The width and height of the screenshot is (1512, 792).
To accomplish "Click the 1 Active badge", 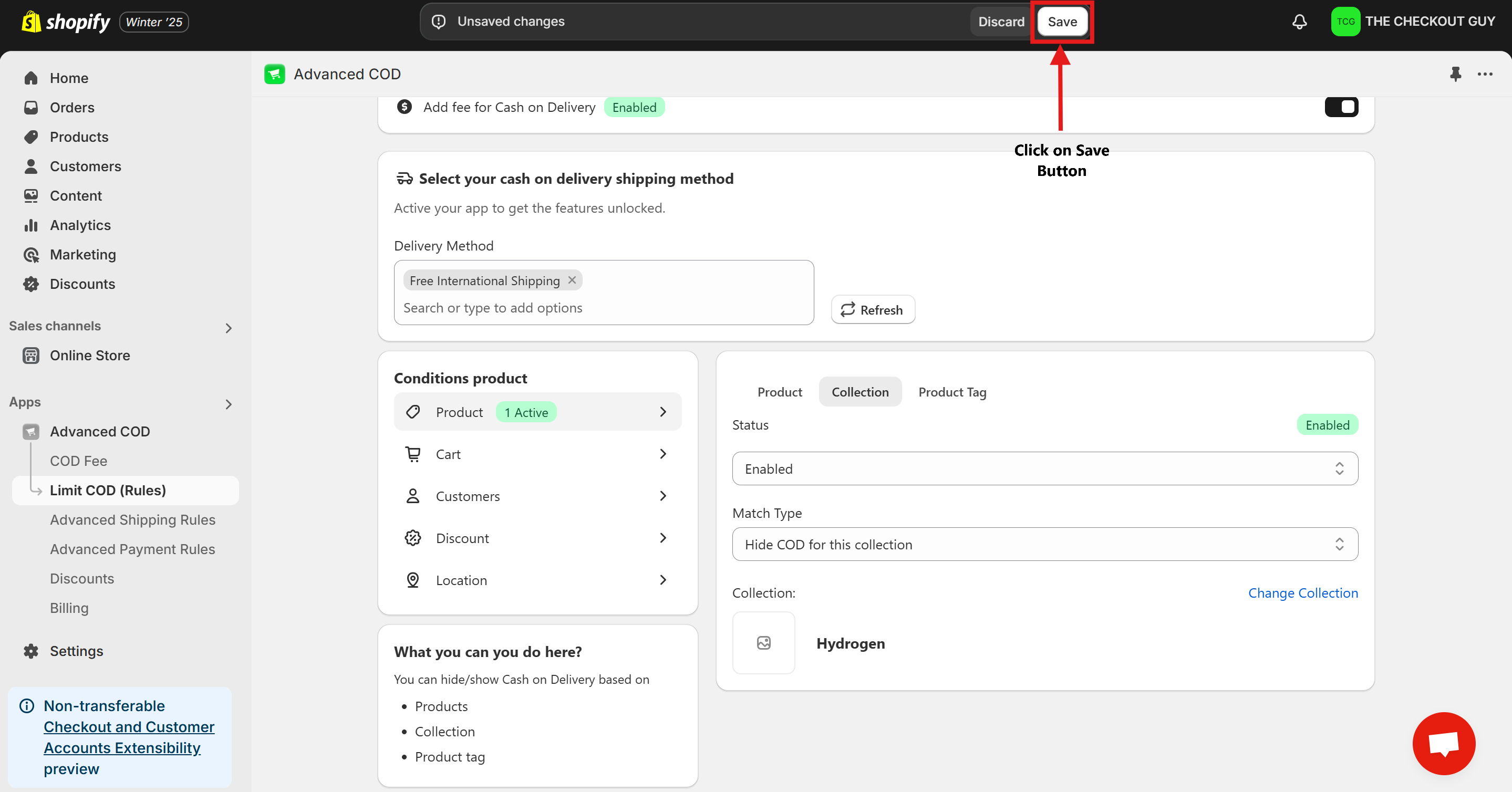I will pyautogui.click(x=526, y=412).
